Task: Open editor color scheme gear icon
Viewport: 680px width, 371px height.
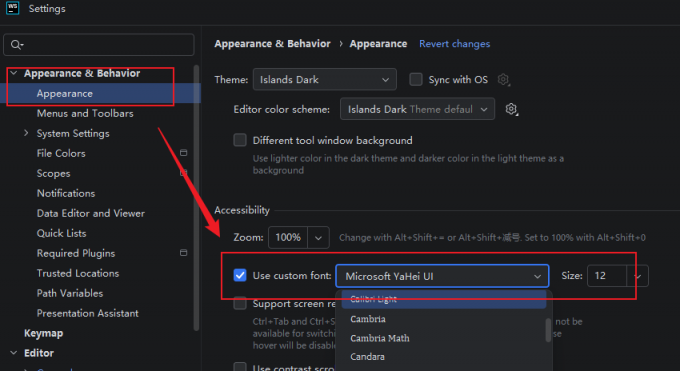Action: tap(512, 109)
